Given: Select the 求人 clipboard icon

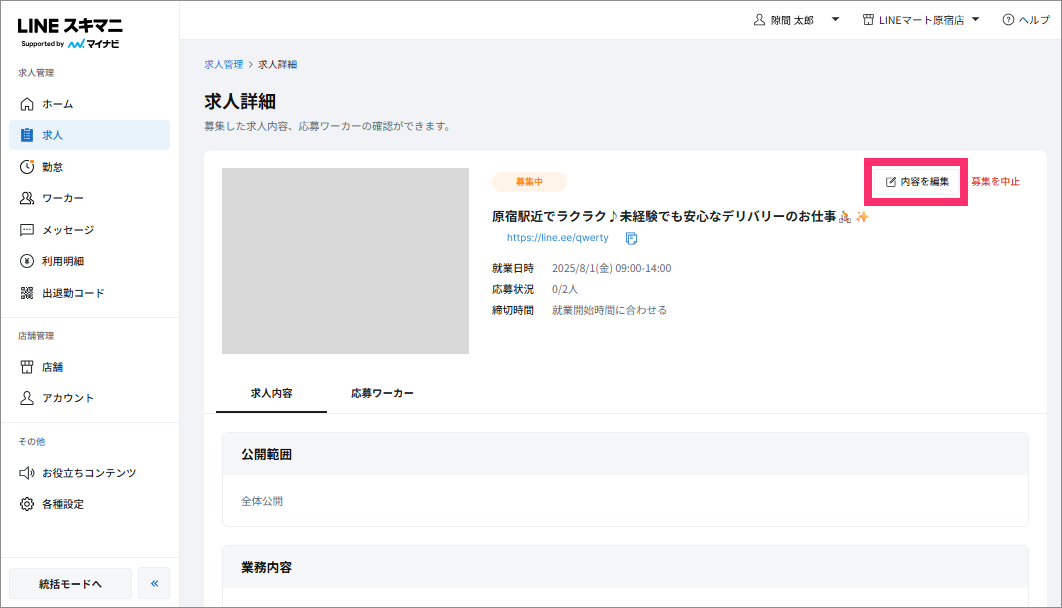Looking at the screenshot, I should [x=26, y=135].
